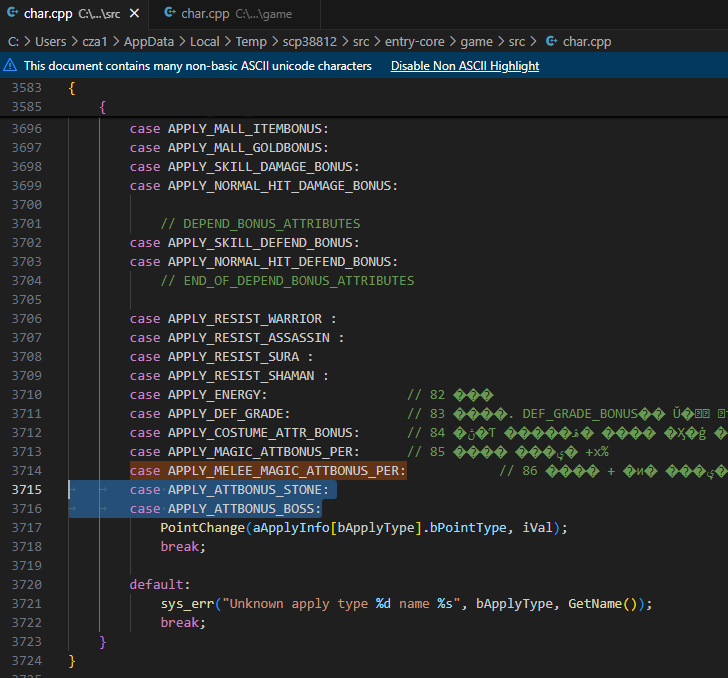Click line number 3717 in the gutter
This screenshot has height=678, width=728.
(26, 528)
